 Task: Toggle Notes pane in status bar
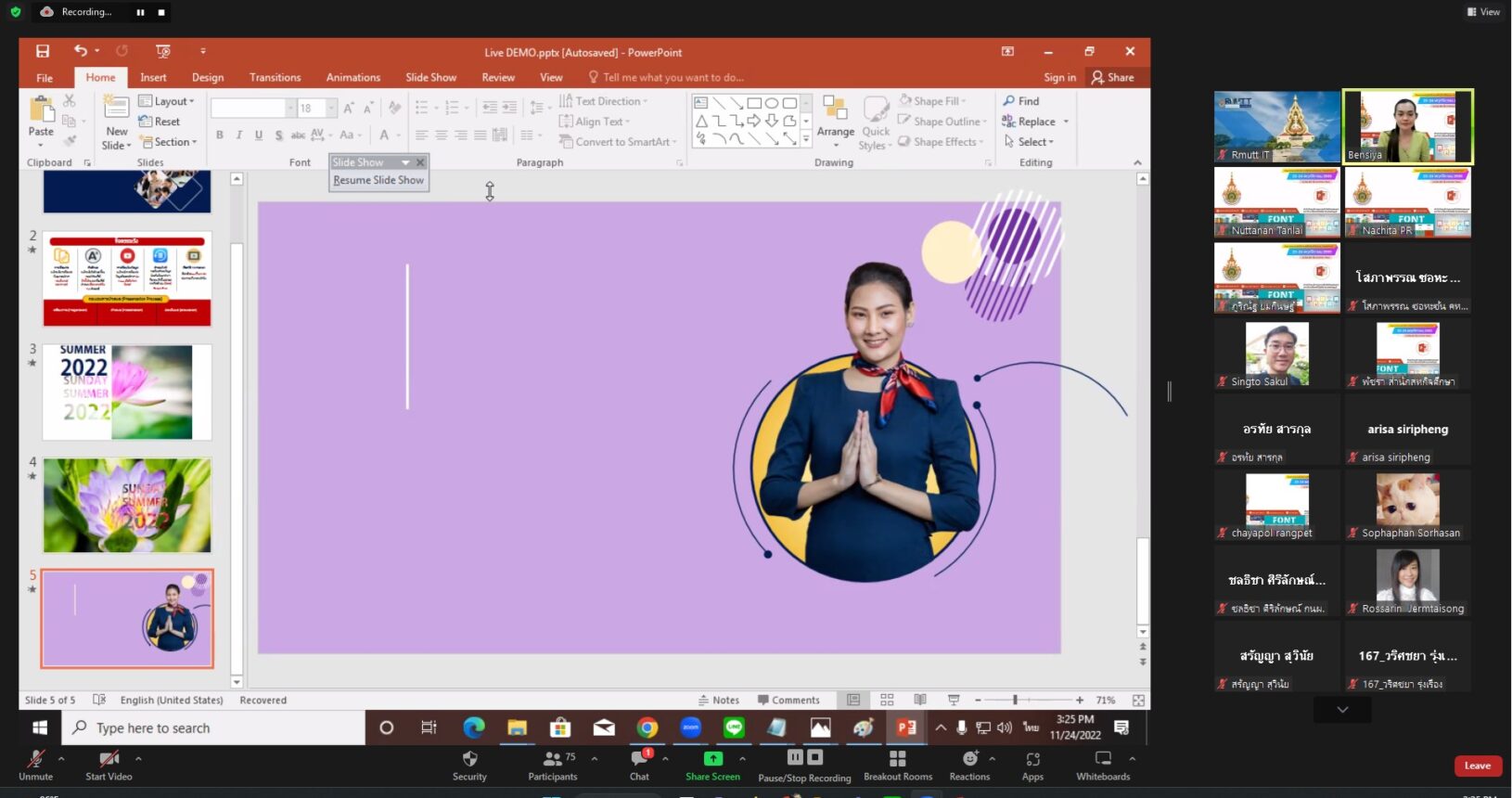coord(719,700)
